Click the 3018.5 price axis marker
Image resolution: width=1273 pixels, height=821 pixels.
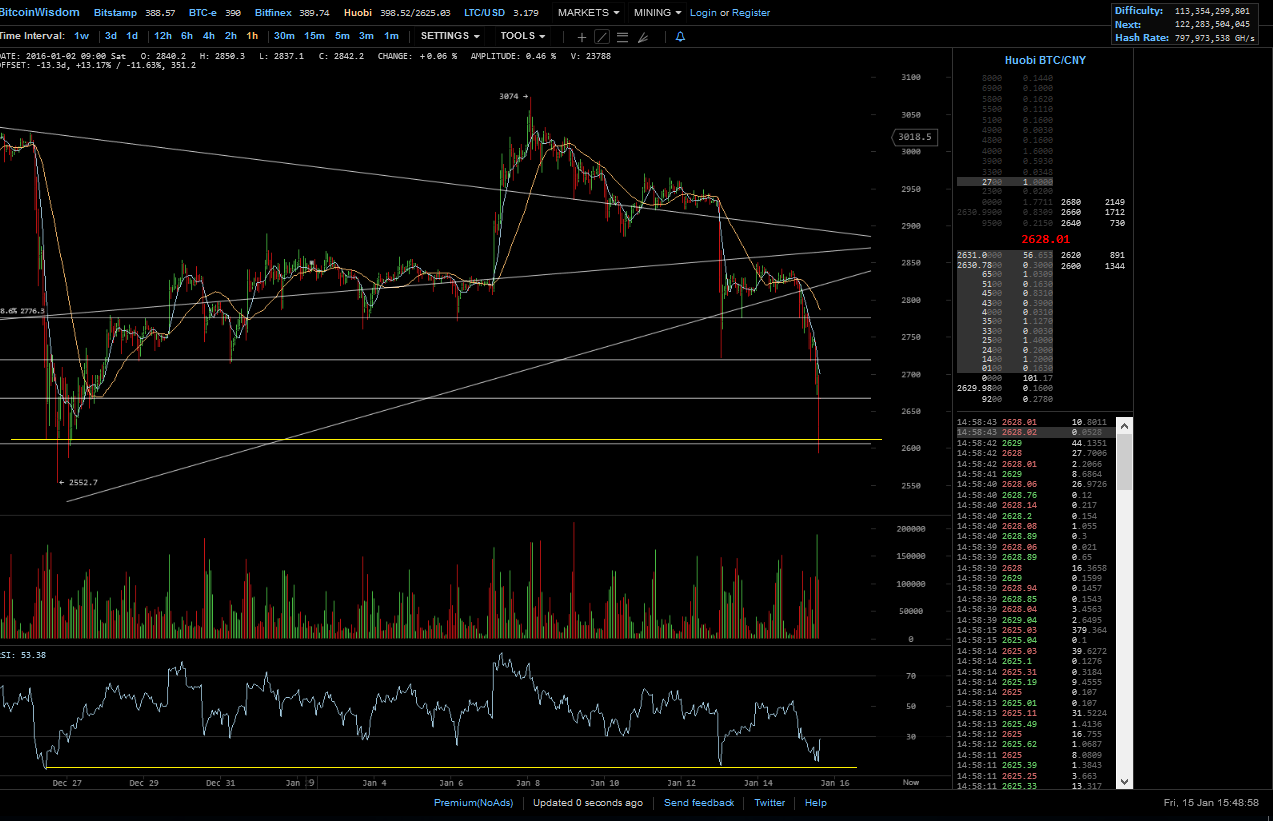pyautogui.click(x=914, y=137)
